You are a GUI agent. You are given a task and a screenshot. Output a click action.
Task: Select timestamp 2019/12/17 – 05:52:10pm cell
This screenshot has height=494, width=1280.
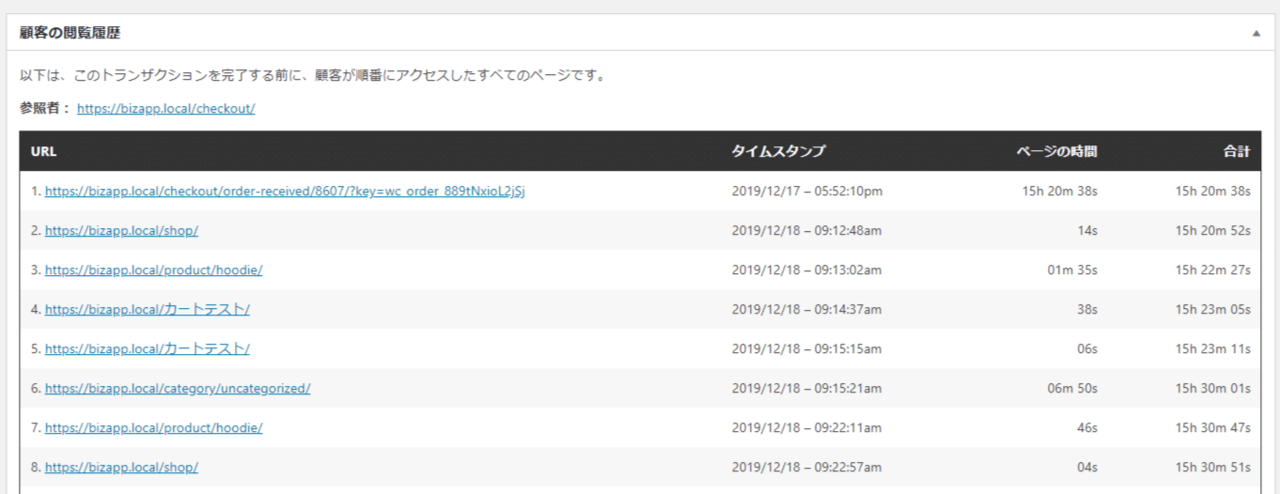coord(807,191)
